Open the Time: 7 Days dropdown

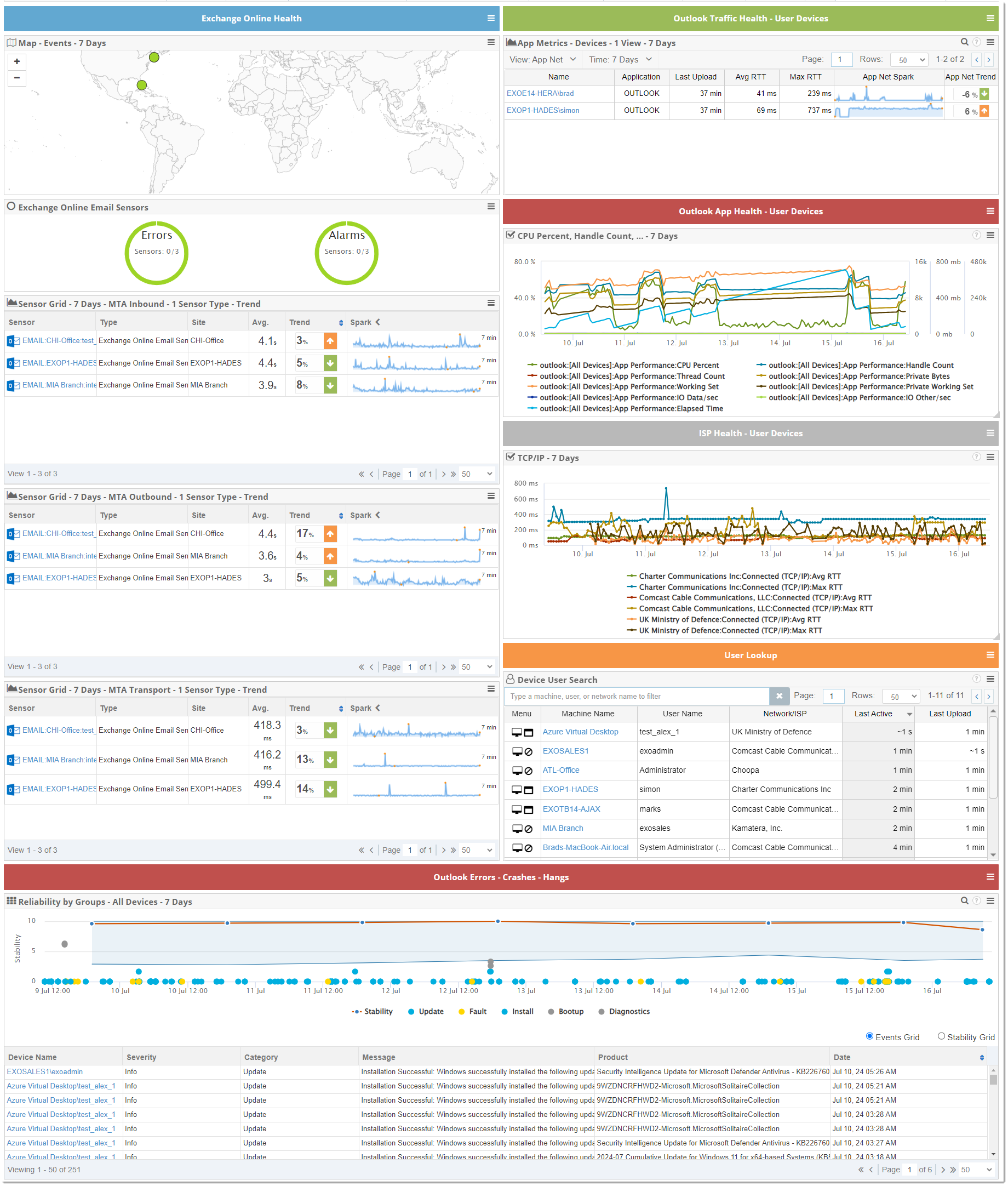point(620,59)
